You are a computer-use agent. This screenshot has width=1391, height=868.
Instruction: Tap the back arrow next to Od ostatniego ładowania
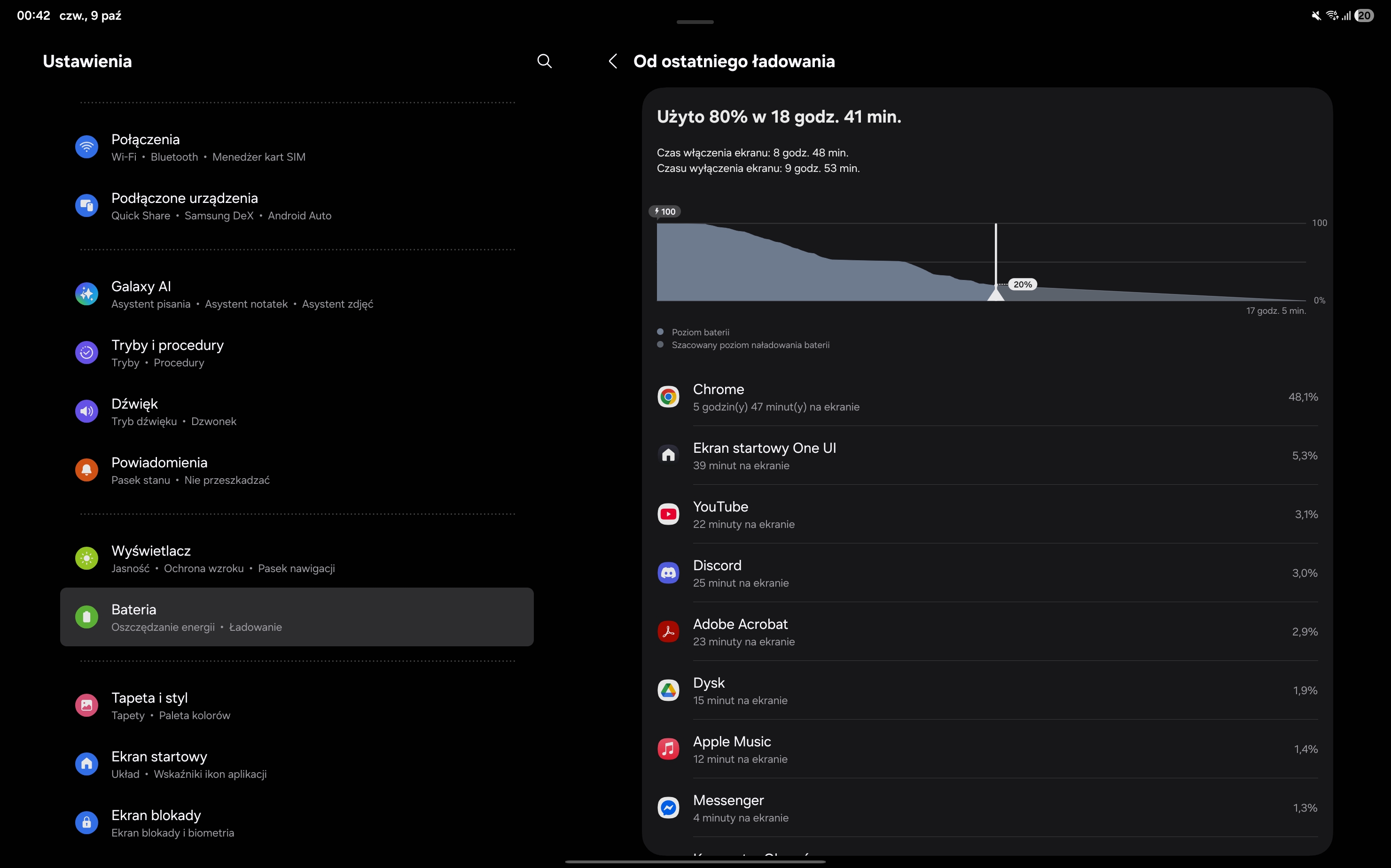[x=613, y=62]
